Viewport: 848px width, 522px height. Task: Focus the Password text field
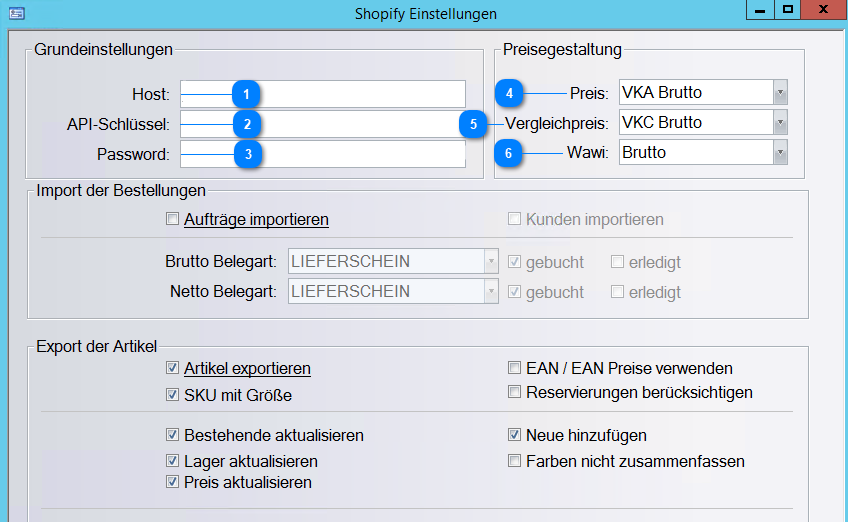323,154
